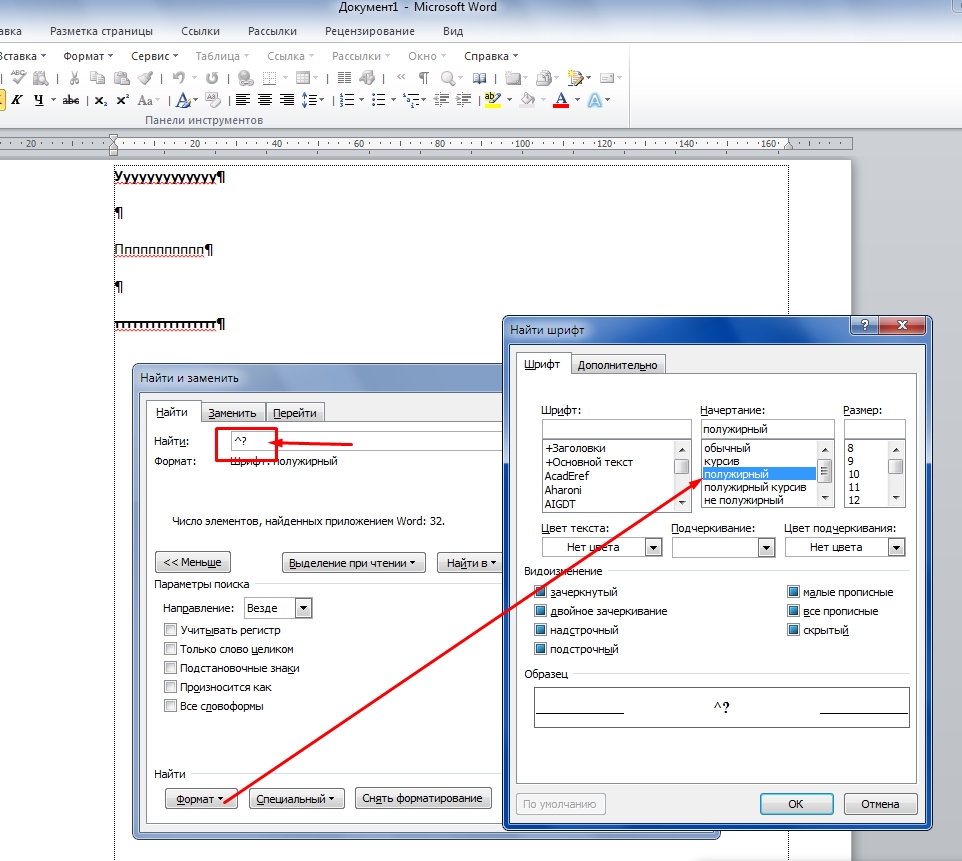The image size is (962, 861).
Task: Open the Сервис menu
Action: tap(154, 56)
